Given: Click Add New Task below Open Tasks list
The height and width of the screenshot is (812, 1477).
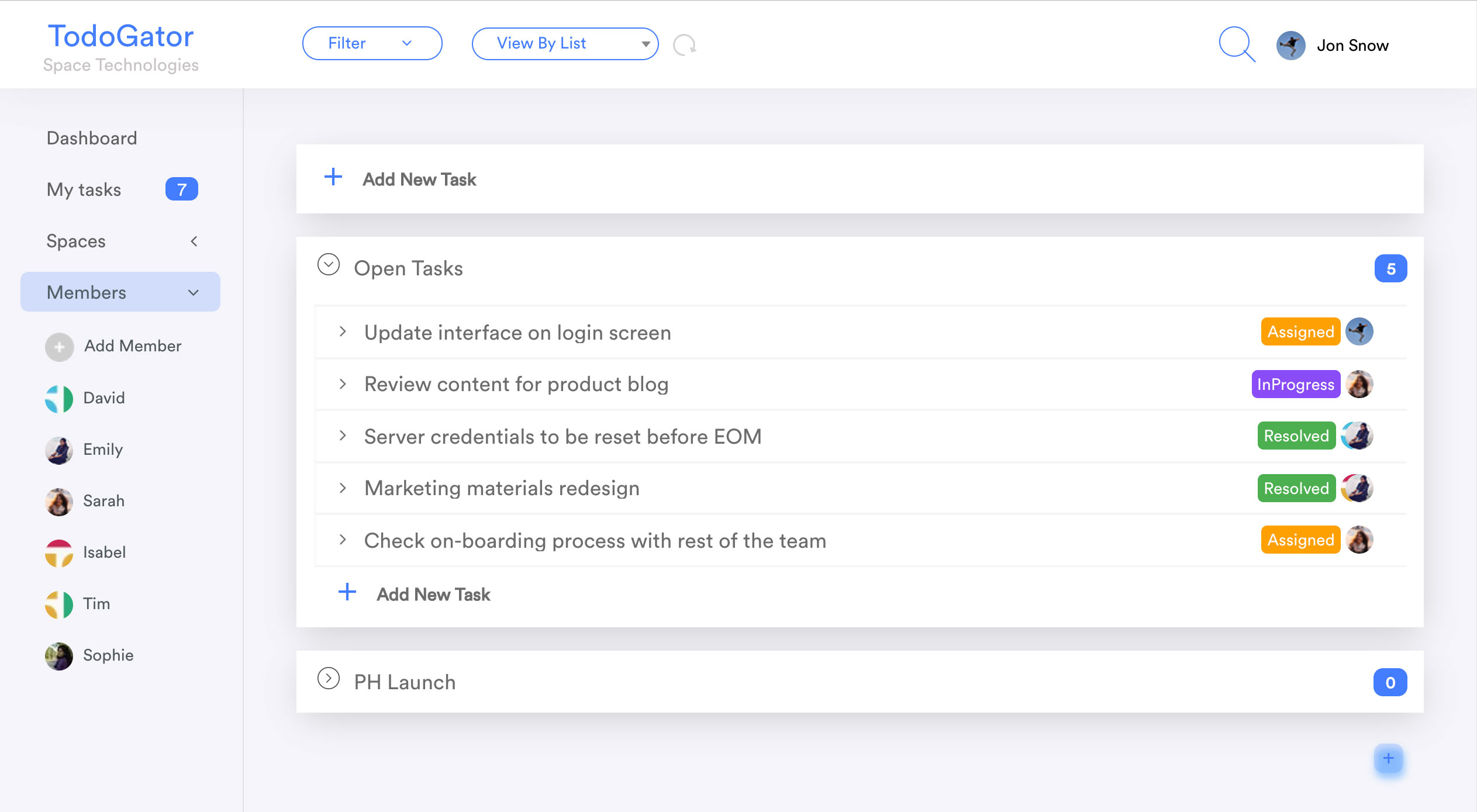Looking at the screenshot, I should 433,594.
